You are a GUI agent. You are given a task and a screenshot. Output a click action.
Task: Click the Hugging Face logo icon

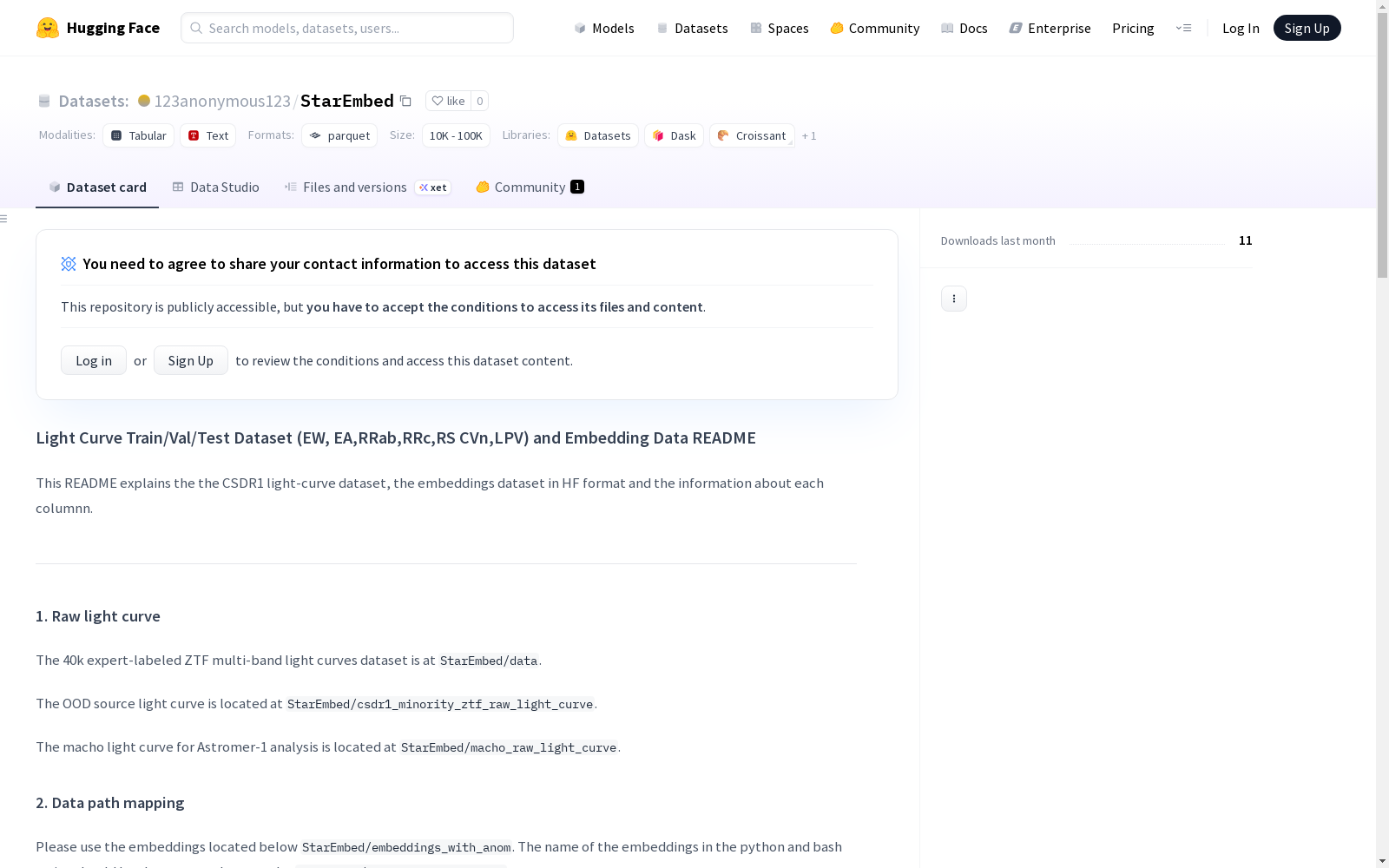(x=48, y=28)
